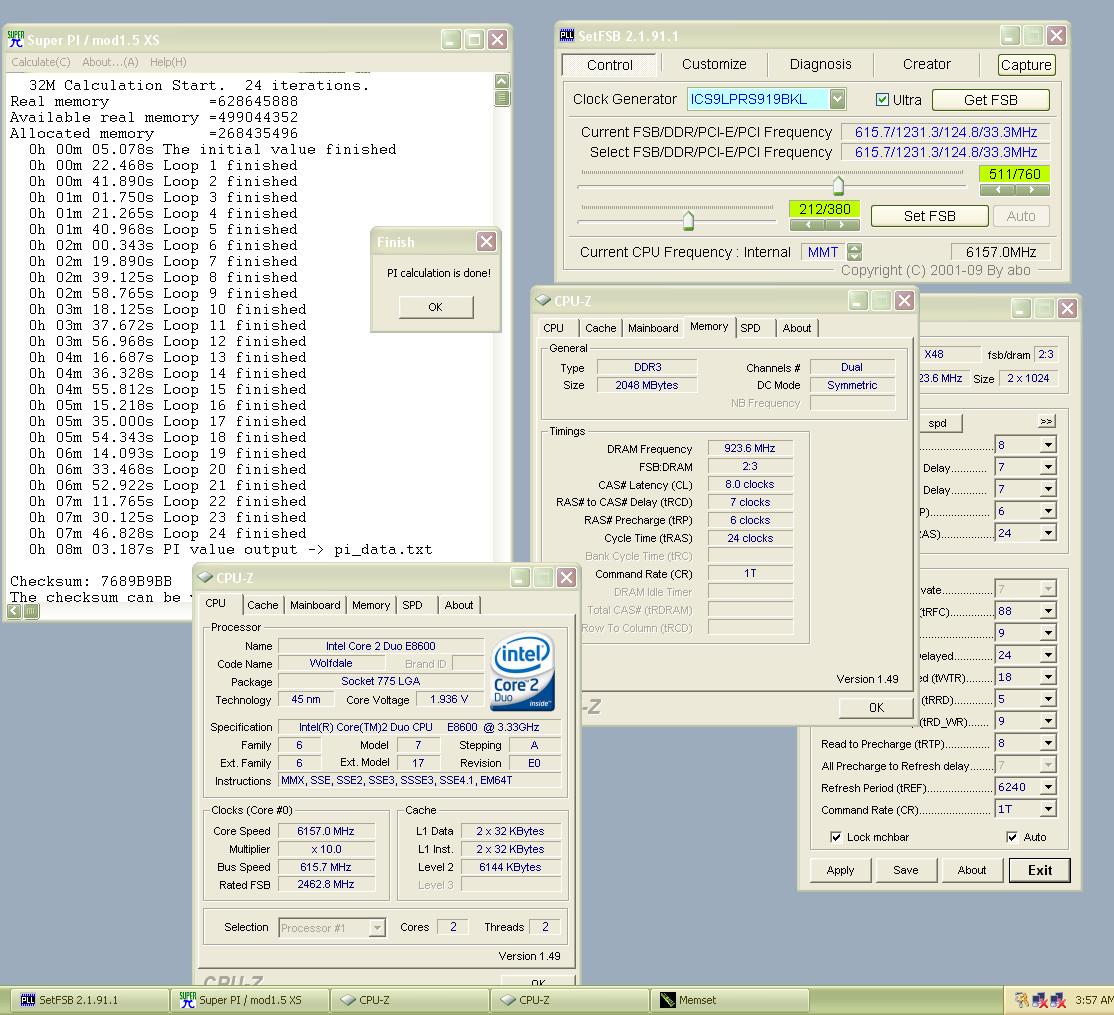Click the taskbar clock showing 3:57 AM
The image size is (1114, 1015).
(1093, 1000)
